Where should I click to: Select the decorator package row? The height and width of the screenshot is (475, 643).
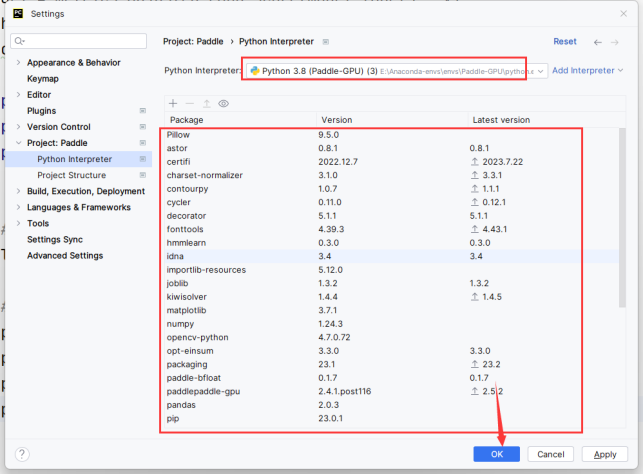click(x=392, y=216)
